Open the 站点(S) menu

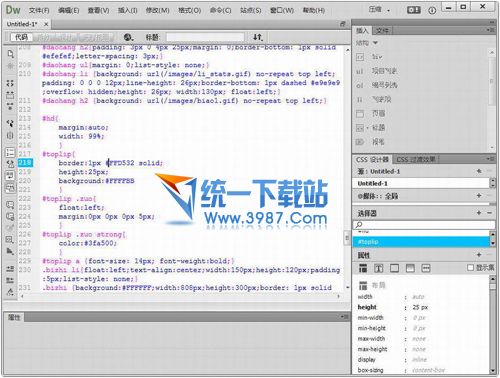251,10
